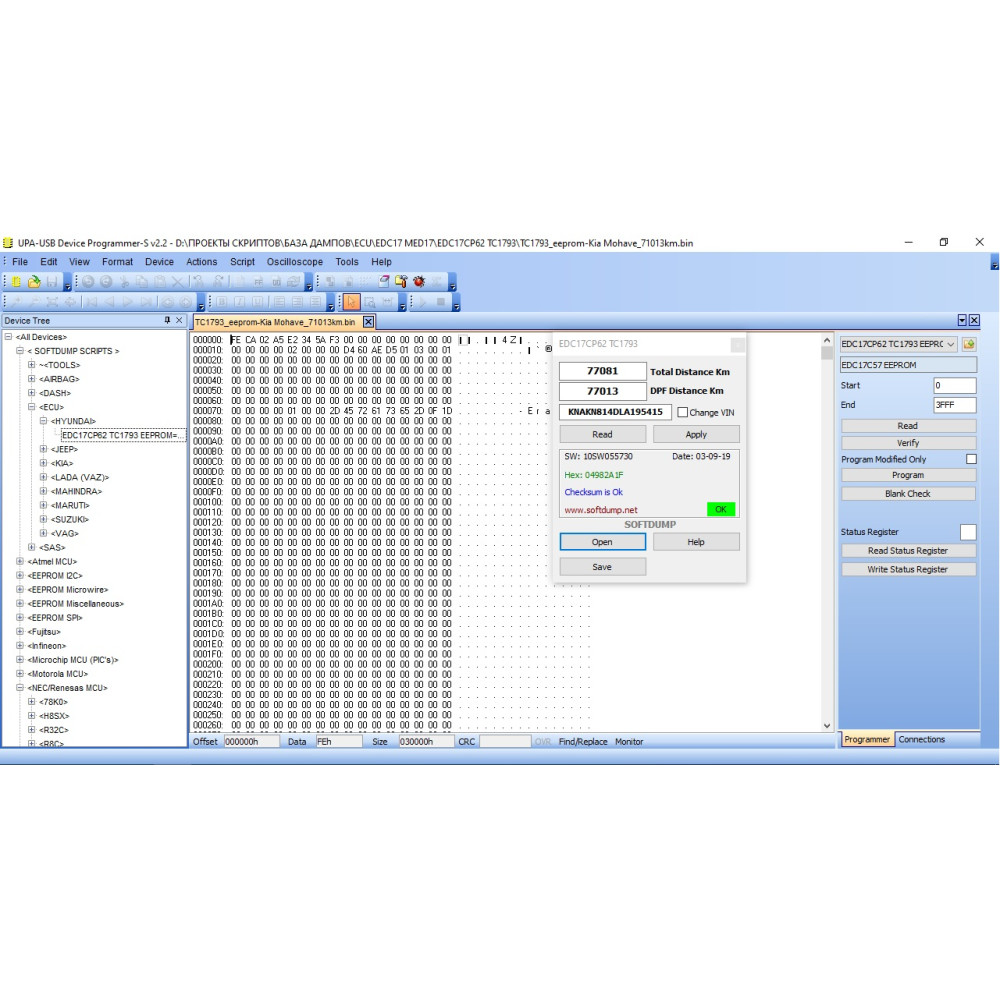Click the Save disk toolbar icon
The width and height of the screenshot is (1000, 1000).
pyautogui.click(x=52, y=281)
